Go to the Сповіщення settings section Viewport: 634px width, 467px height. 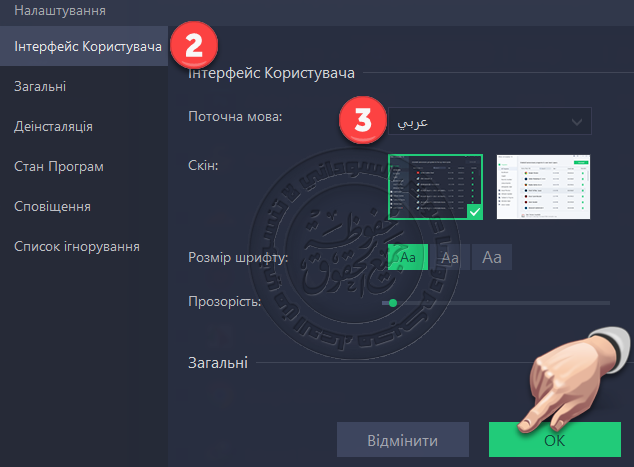pyautogui.click(x=52, y=206)
